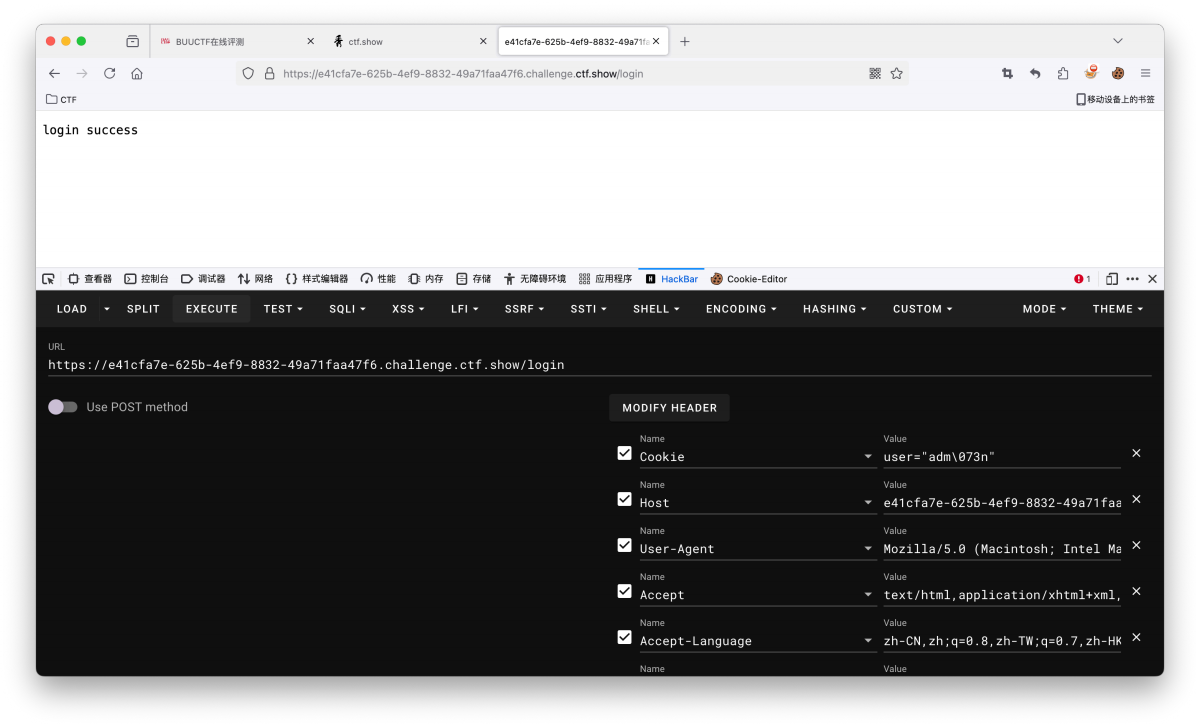Viewport: 1196px width, 724px height.
Task: Click the screenshot crop icon in toolbar
Action: click(1007, 73)
